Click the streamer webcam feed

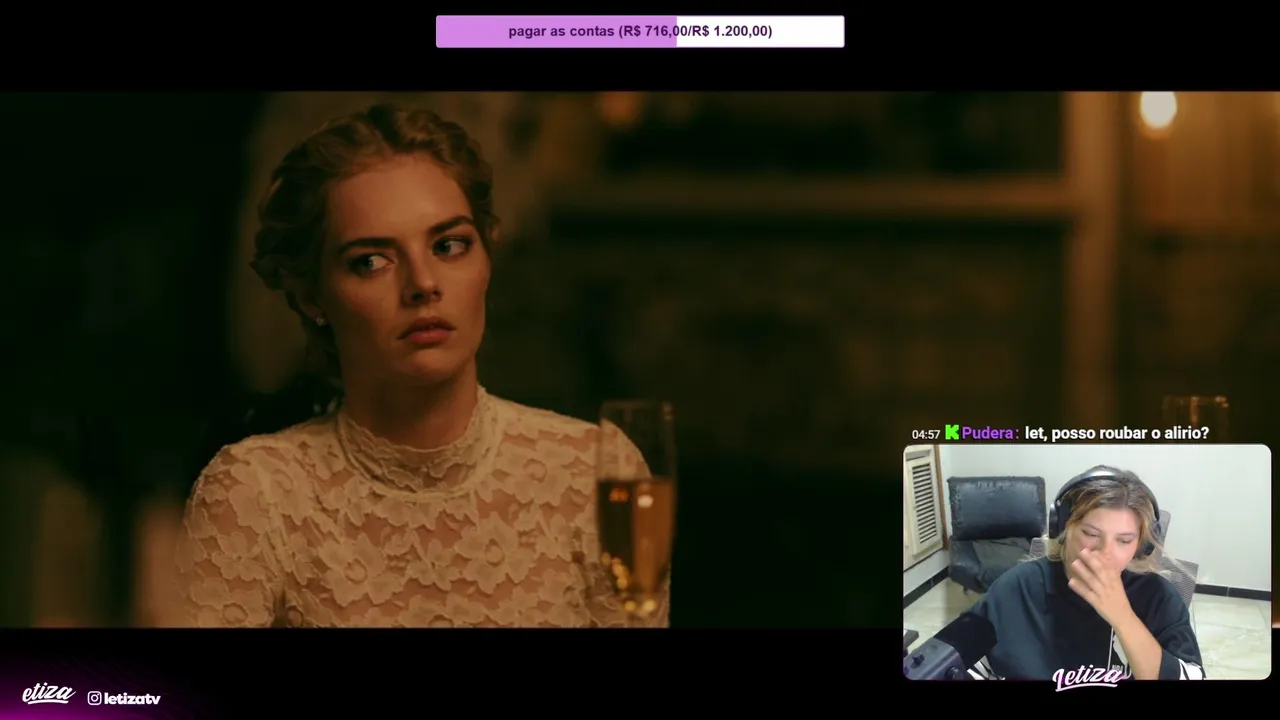[1087, 562]
